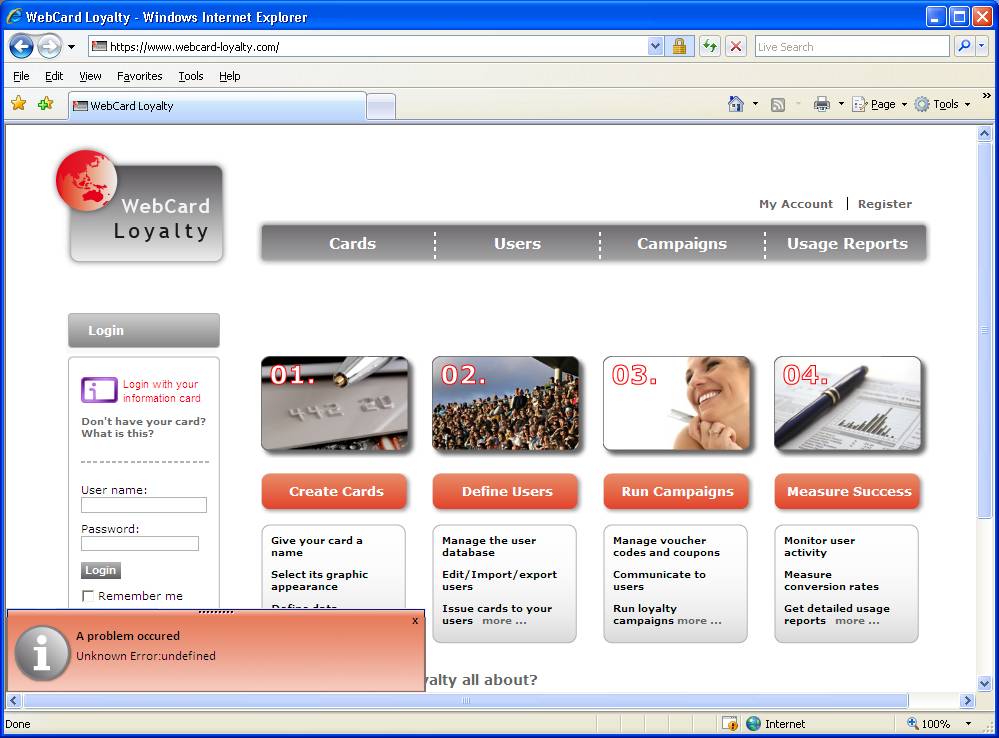
Task: Close the problem occured error popup
Action: [415, 620]
